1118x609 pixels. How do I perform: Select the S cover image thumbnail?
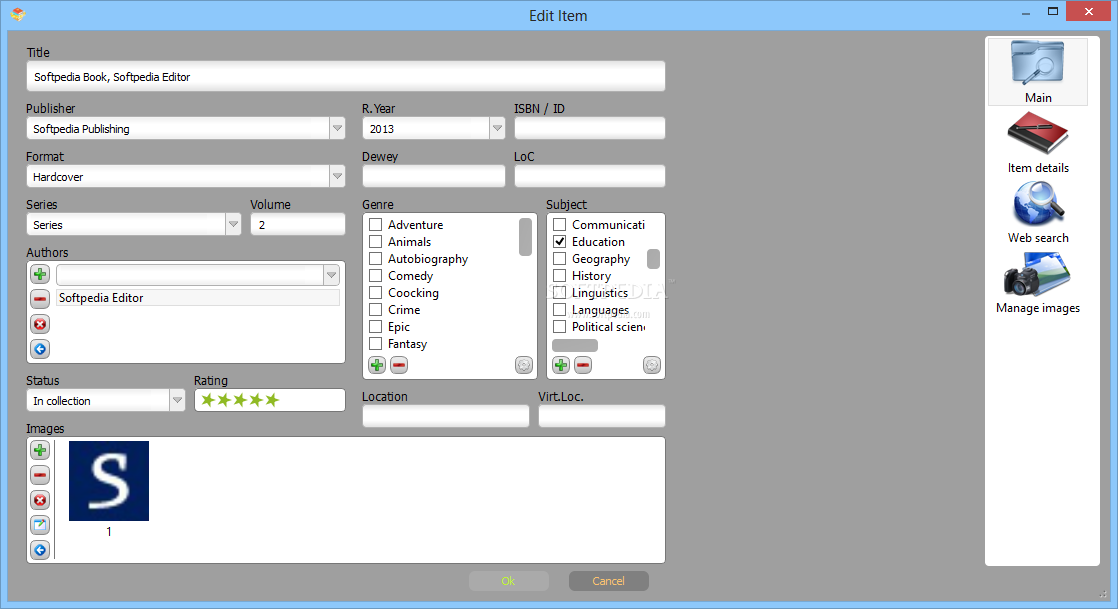(109, 481)
